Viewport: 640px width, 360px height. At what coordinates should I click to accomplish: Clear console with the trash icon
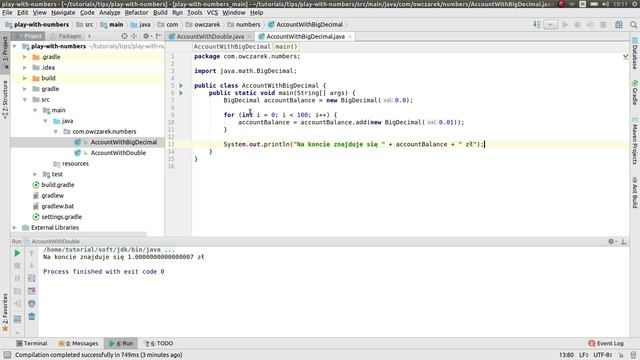(31, 316)
